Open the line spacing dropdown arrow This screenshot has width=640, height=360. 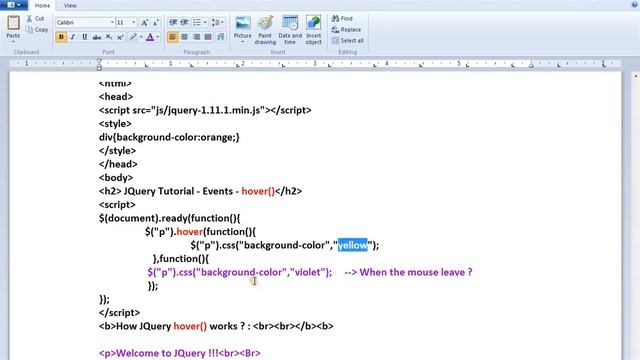pyautogui.click(x=222, y=22)
